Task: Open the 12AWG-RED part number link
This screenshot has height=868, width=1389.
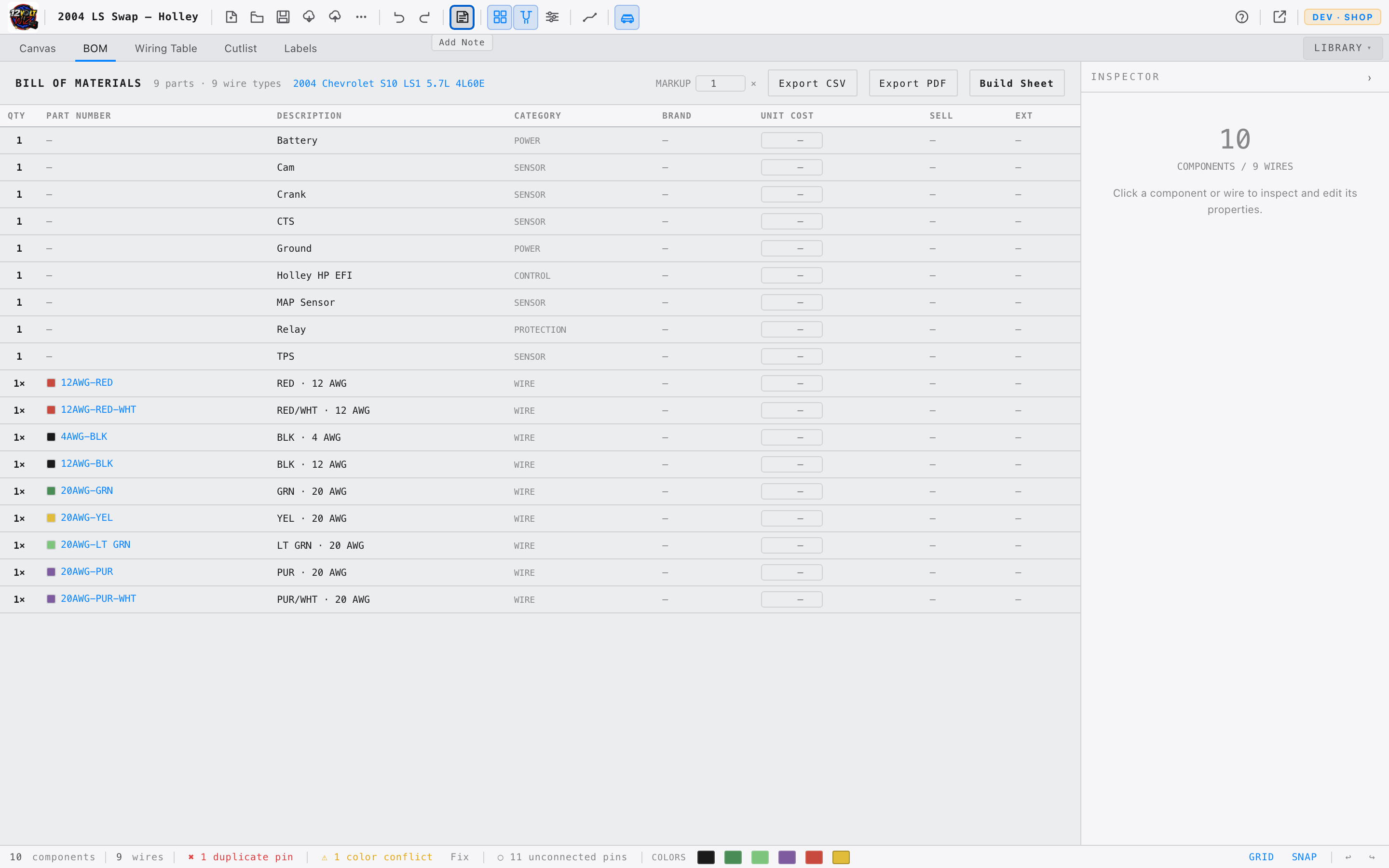Action: [87, 383]
